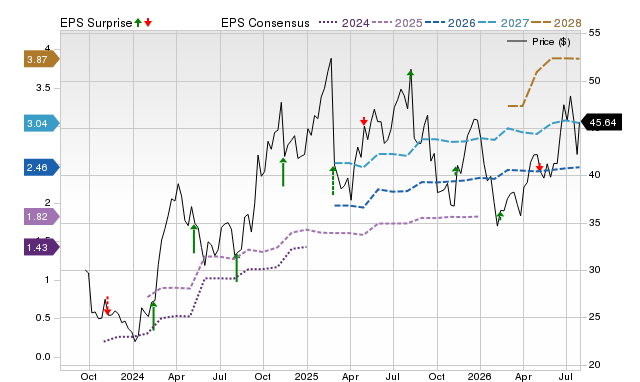Screen dimensions: 640x382
Task: Click the 55 price axis label
Action: point(595,33)
